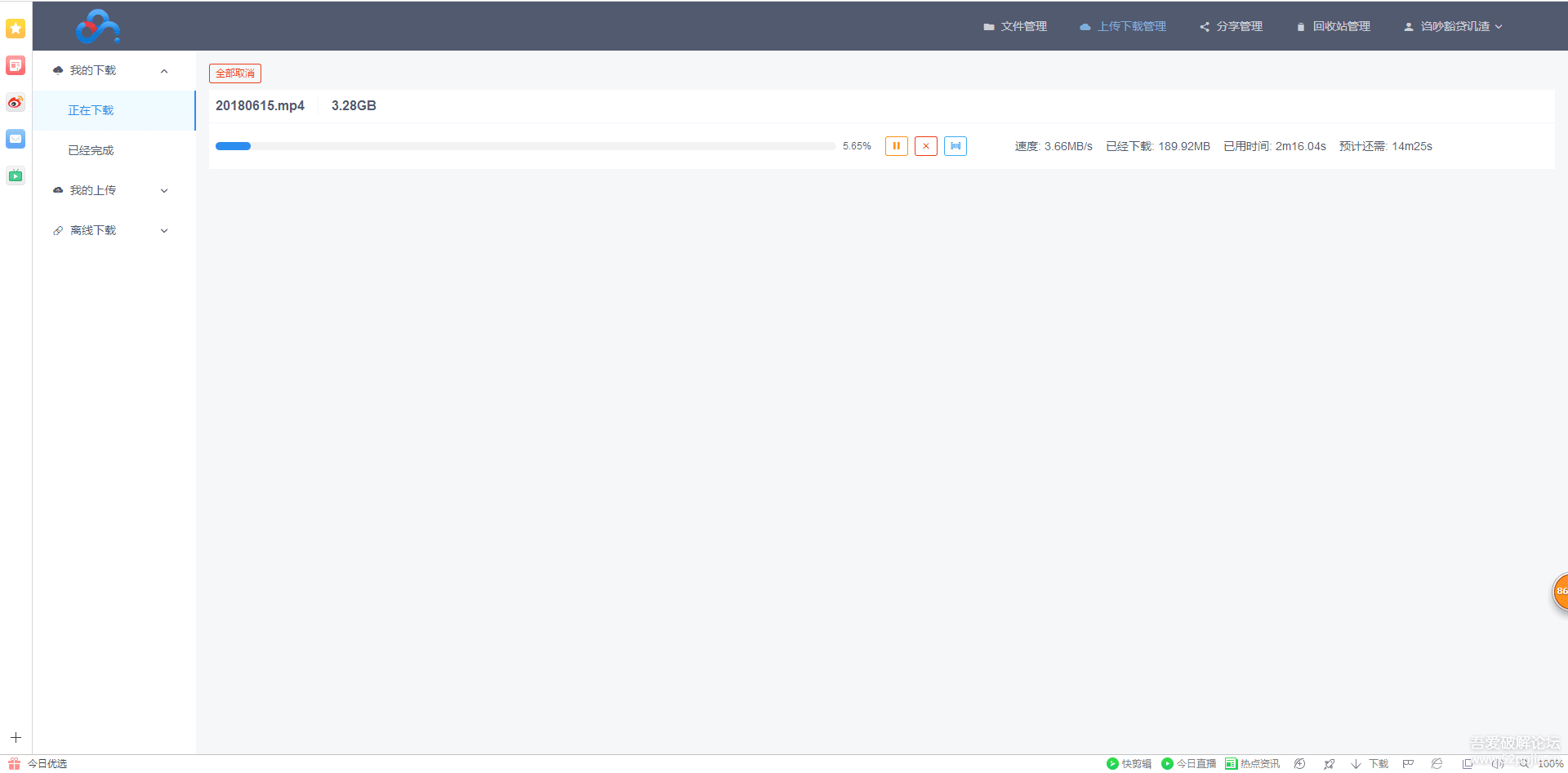This screenshot has height=773, width=1568.
Task: Go to 分享管理
Action: click(x=1231, y=26)
